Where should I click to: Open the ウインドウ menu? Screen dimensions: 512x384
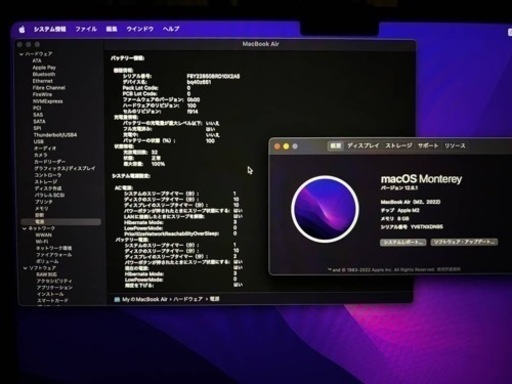pos(140,29)
